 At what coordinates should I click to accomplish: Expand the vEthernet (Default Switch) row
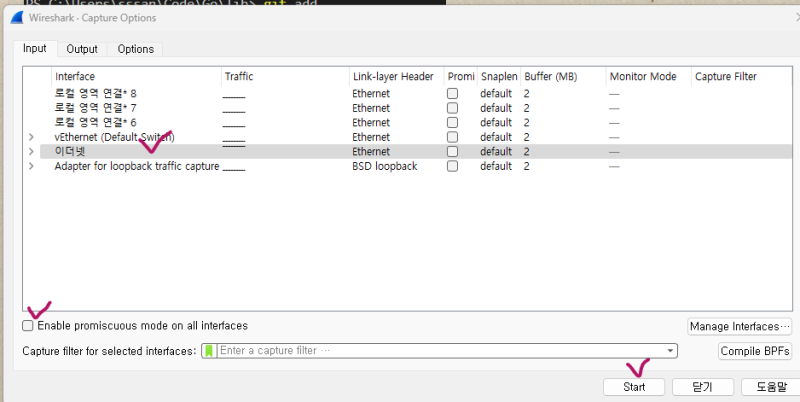point(32,137)
